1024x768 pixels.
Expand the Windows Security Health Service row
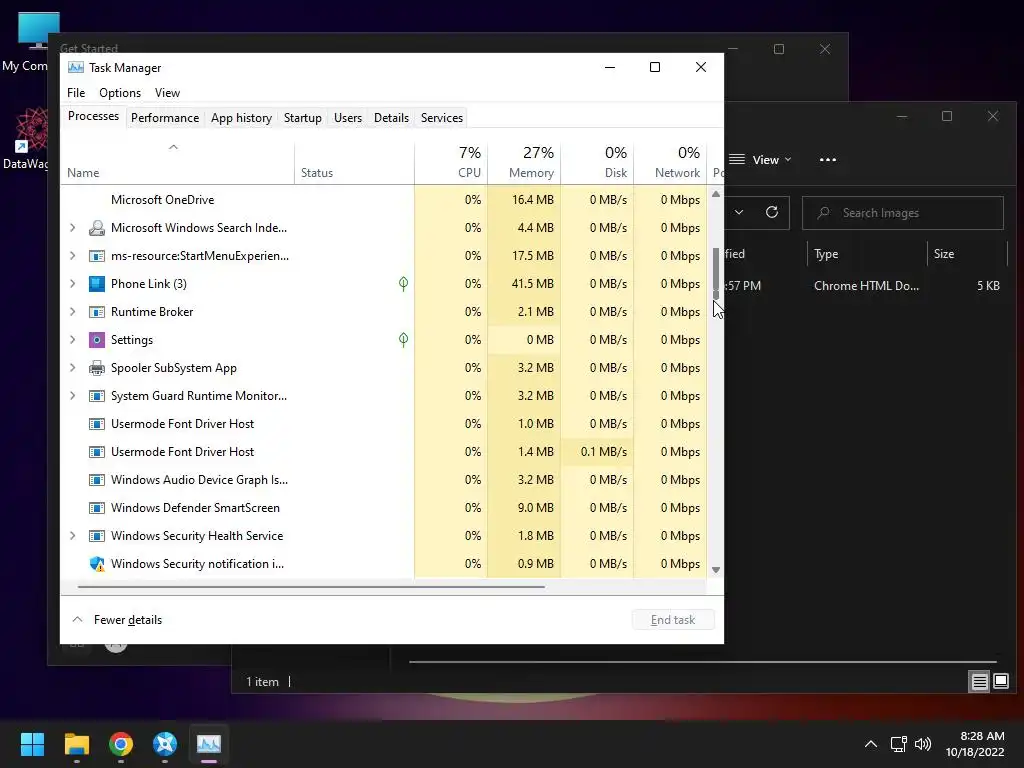pyautogui.click(x=72, y=536)
